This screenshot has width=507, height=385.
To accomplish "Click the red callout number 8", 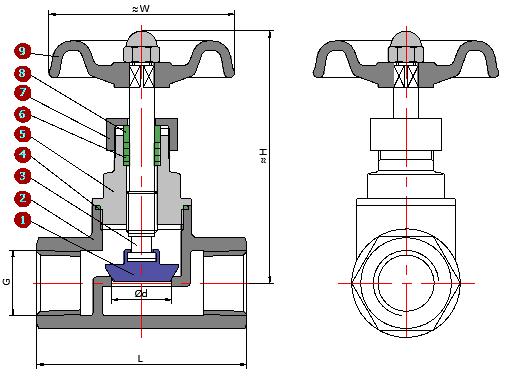I will click(22, 73).
